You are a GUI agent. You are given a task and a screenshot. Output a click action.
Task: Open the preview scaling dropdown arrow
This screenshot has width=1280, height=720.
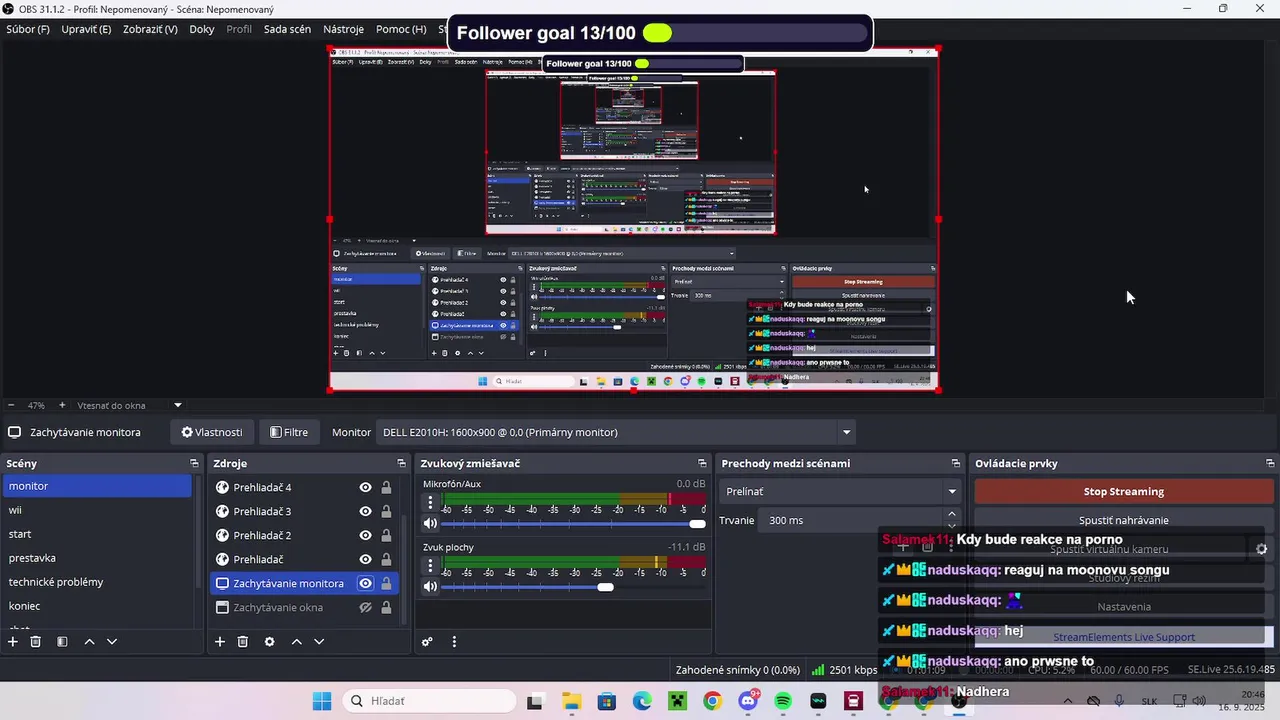[x=178, y=405]
